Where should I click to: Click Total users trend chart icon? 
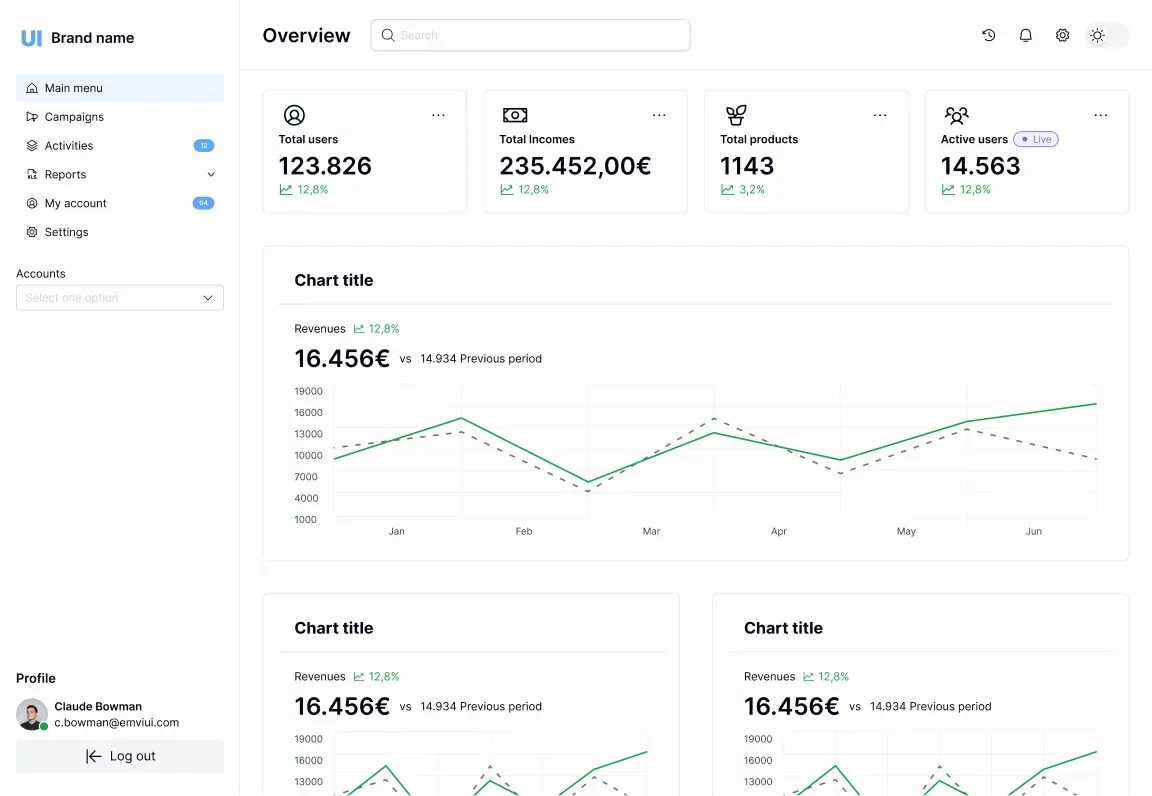coord(286,190)
